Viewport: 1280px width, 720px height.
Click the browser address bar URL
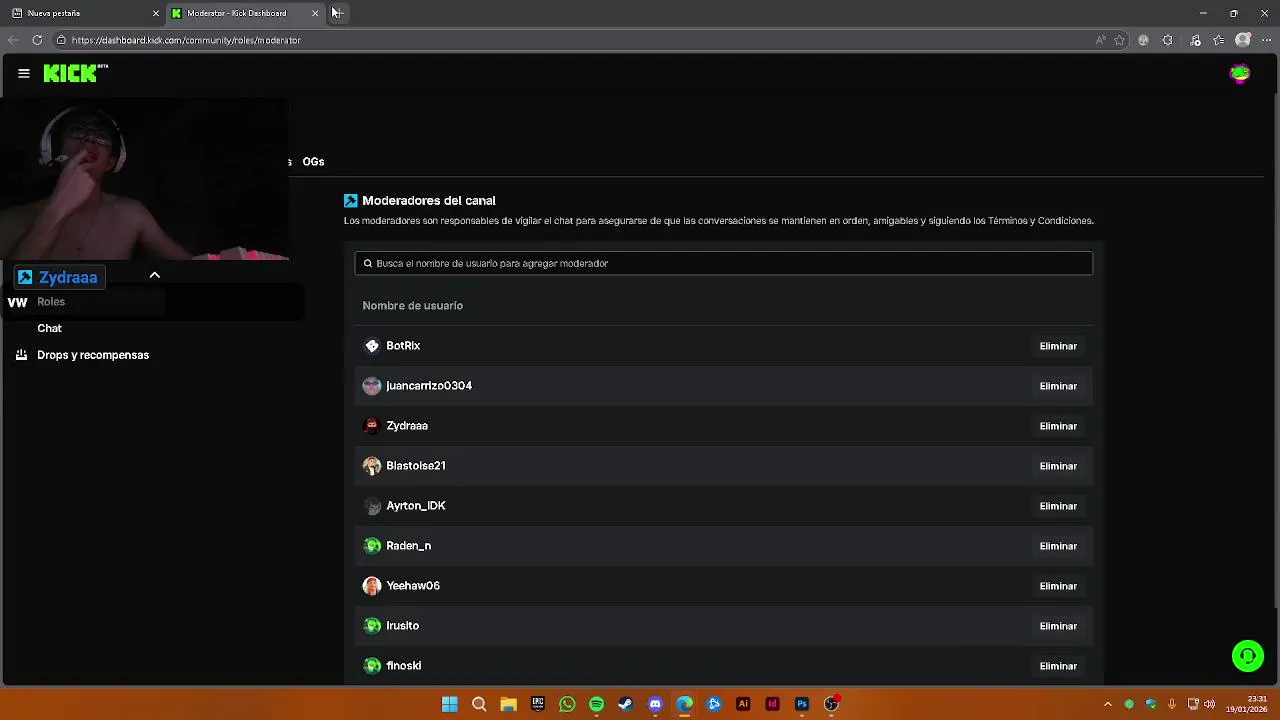click(x=186, y=40)
